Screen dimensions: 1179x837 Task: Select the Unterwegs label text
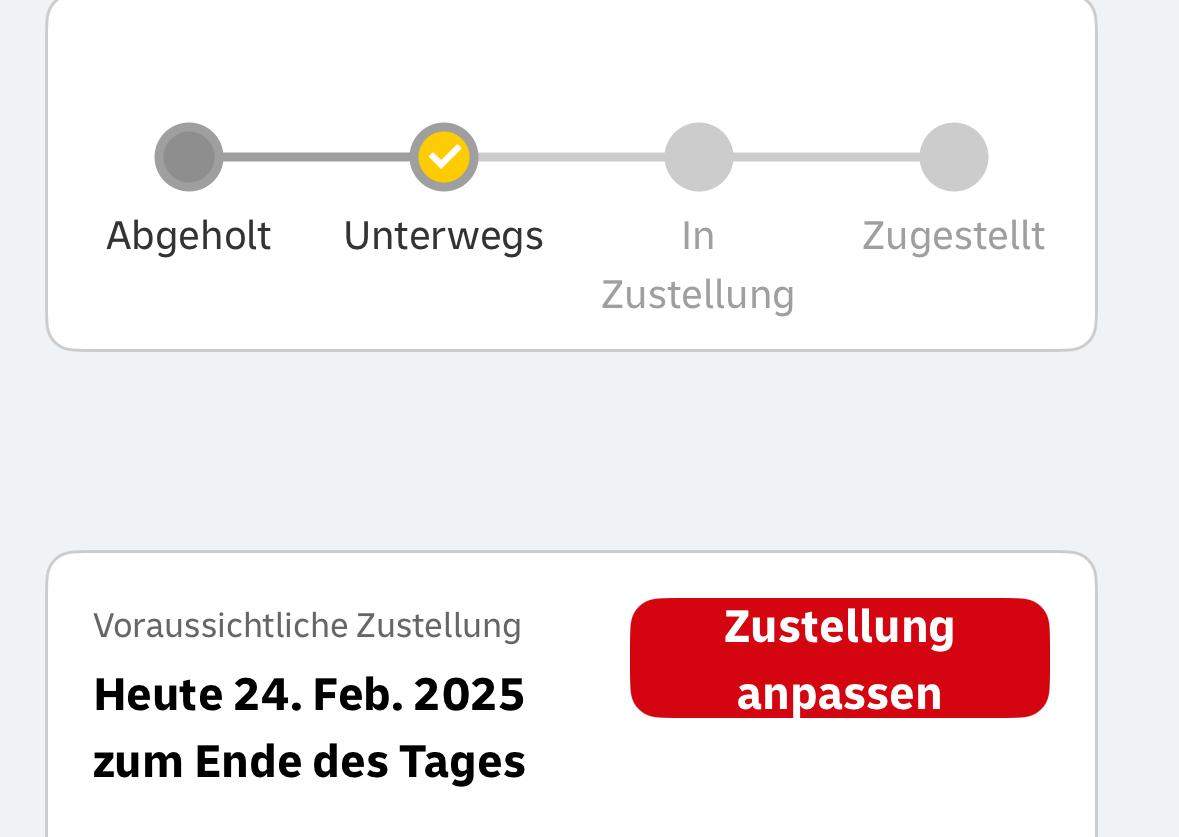tap(444, 235)
